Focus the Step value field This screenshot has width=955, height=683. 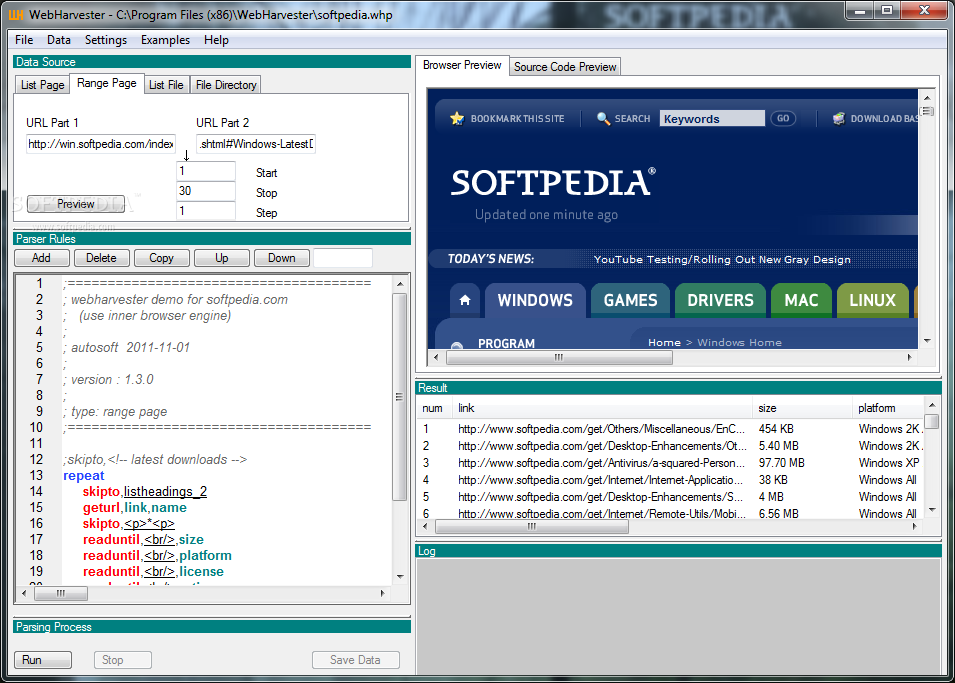click(206, 211)
